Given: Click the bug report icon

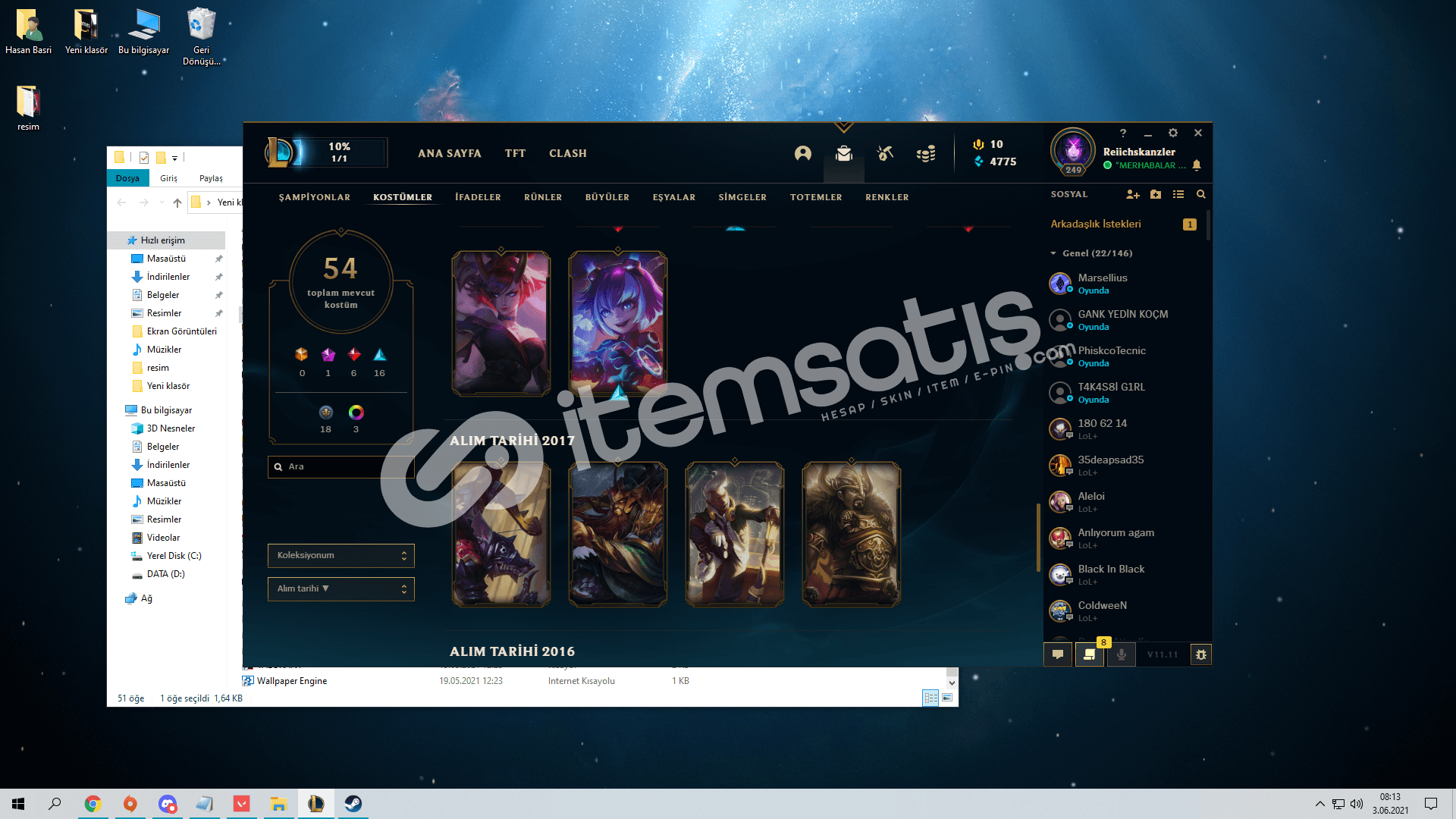Looking at the screenshot, I should point(1201,654).
